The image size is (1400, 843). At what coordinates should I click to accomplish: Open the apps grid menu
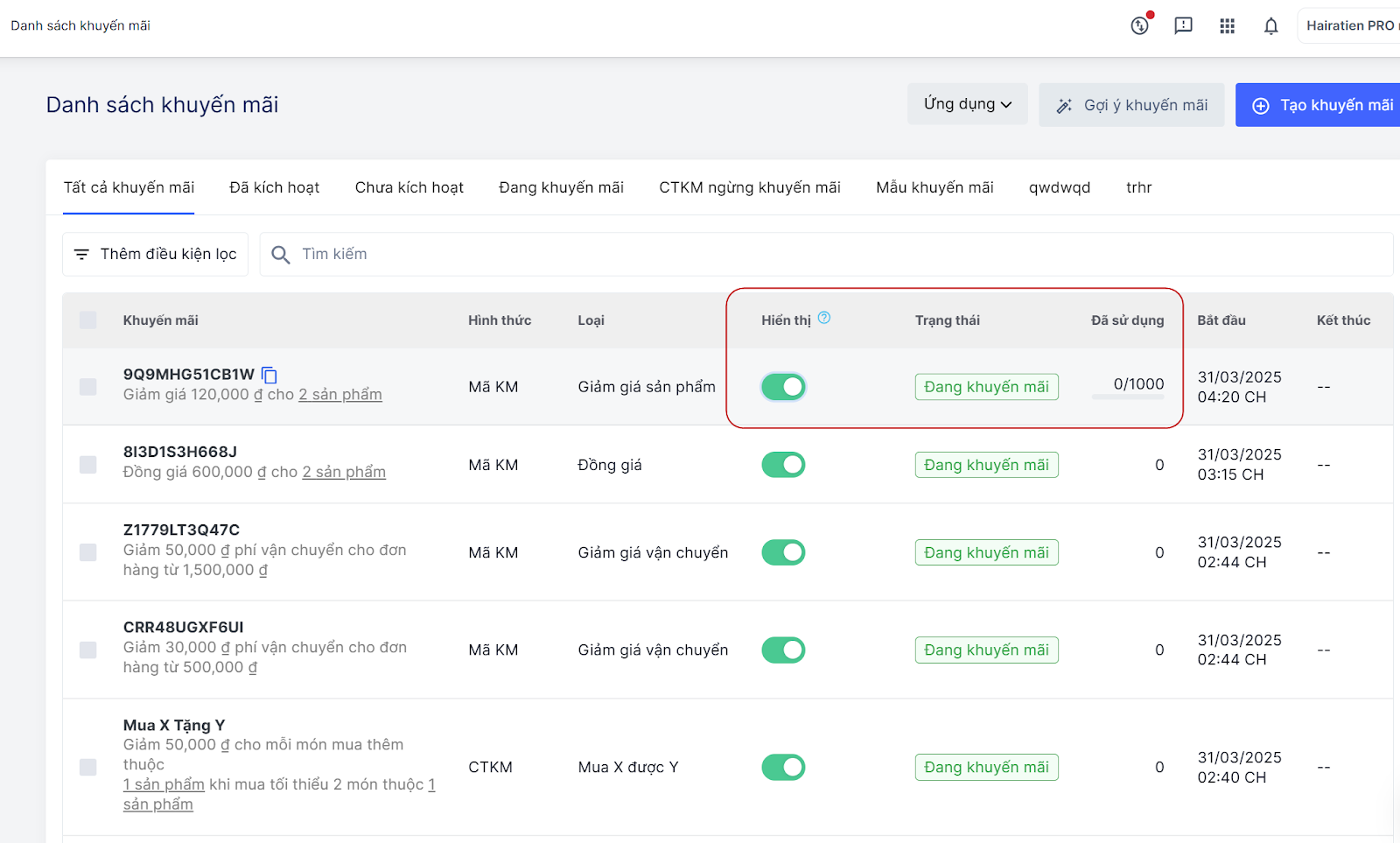[1227, 26]
